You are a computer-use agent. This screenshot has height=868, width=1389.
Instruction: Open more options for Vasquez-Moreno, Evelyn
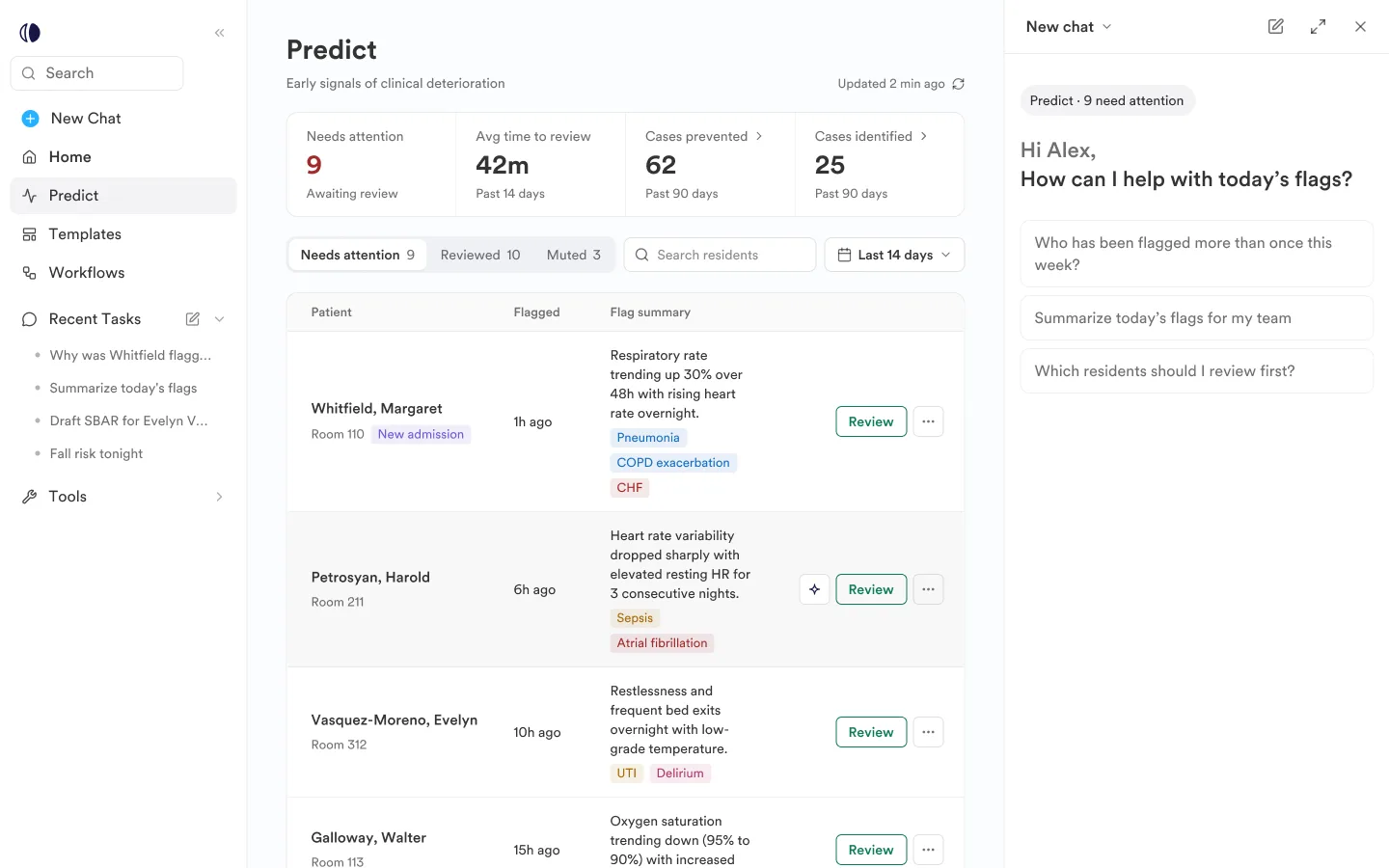(x=928, y=732)
